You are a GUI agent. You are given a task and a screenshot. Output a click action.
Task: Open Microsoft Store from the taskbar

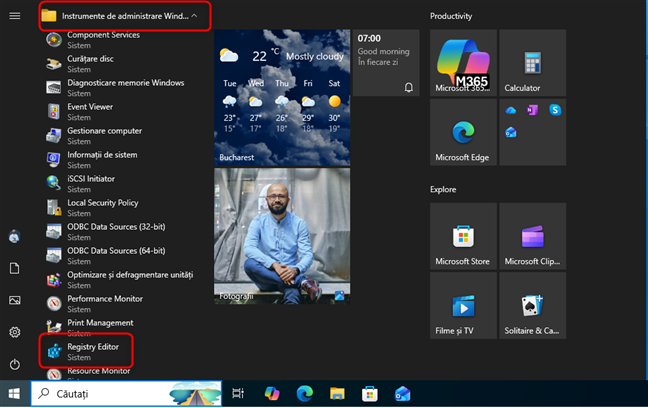coord(370,394)
